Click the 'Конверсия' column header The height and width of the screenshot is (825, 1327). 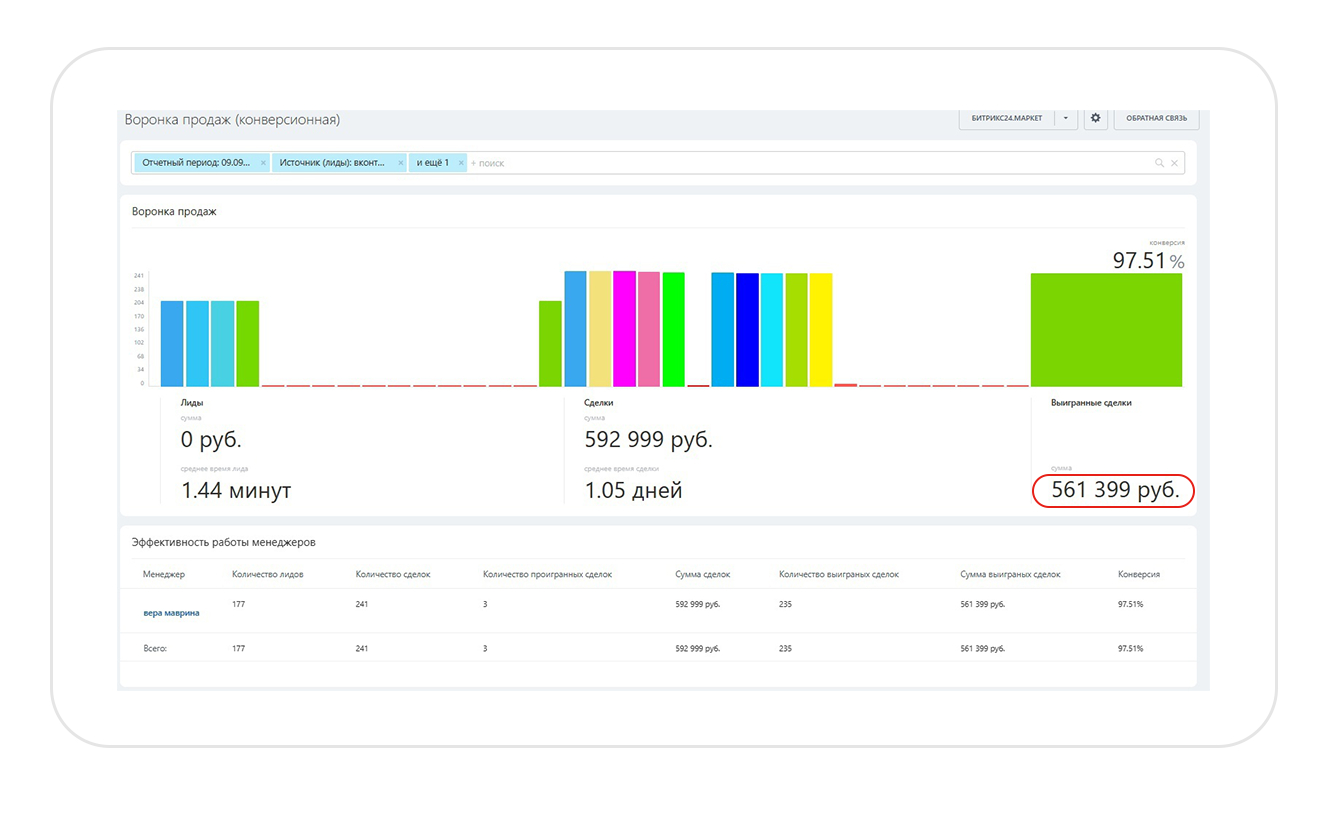click(x=1139, y=574)
